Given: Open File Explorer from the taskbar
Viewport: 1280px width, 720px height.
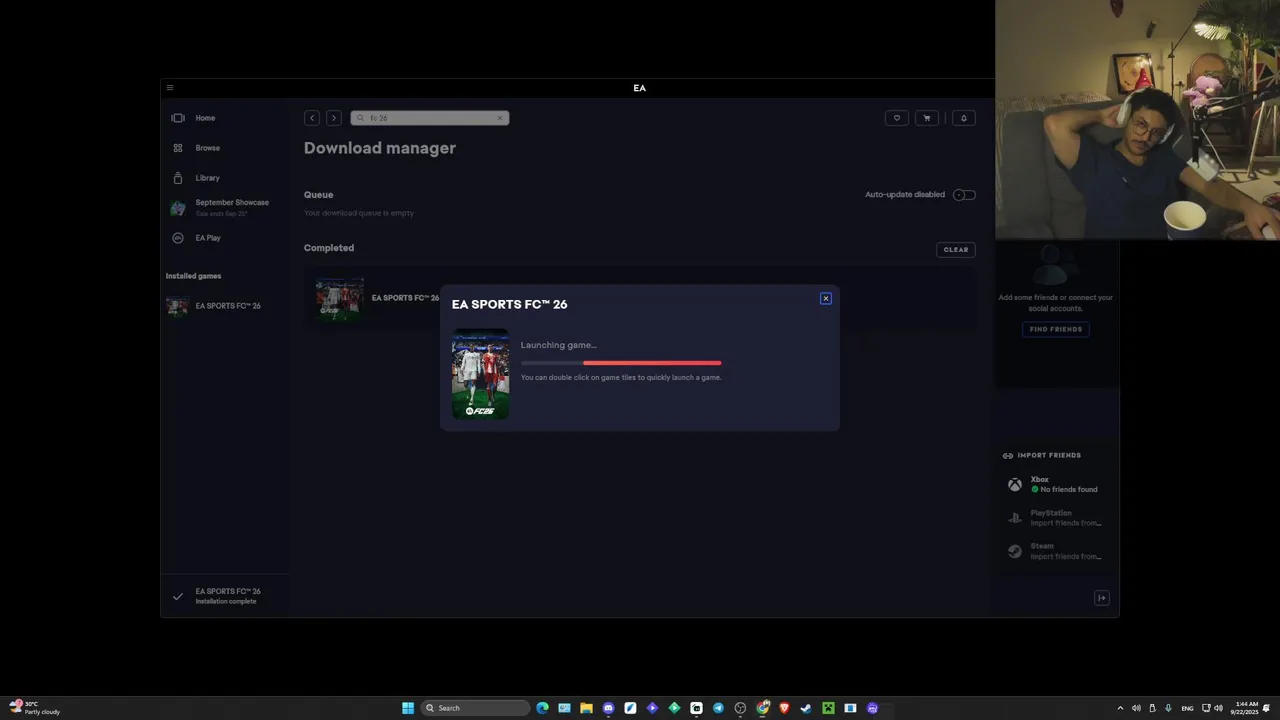Looking at the screenshot, I should tap(586, 708).
